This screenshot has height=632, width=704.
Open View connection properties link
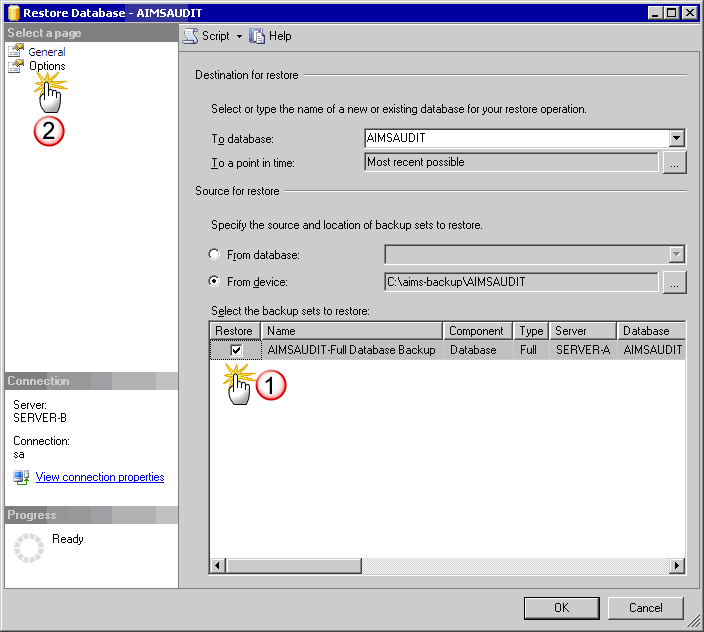(100, 477)
